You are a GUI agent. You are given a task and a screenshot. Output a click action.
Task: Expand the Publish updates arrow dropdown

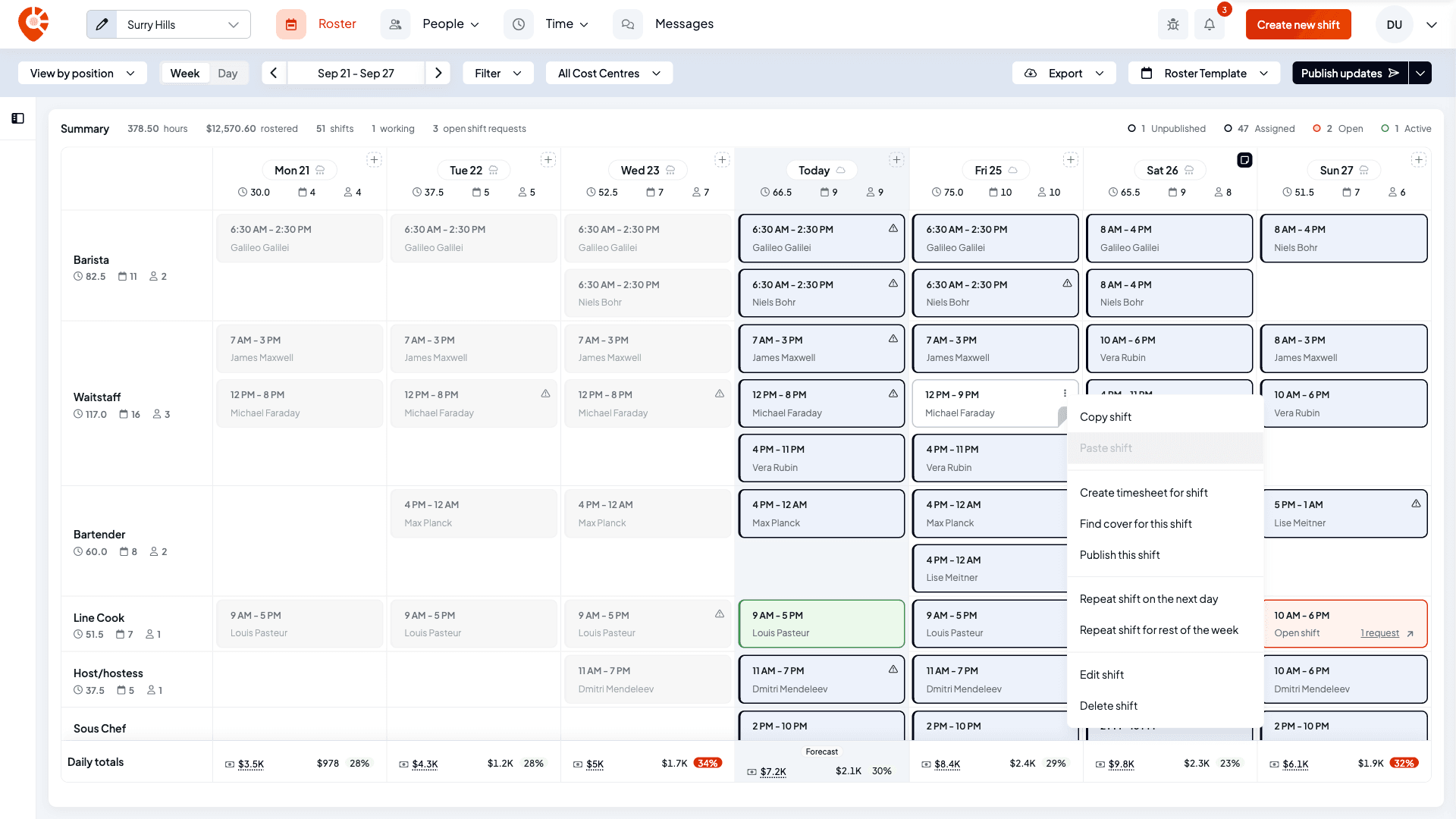pyautogui.click(x=1420, y=73)
